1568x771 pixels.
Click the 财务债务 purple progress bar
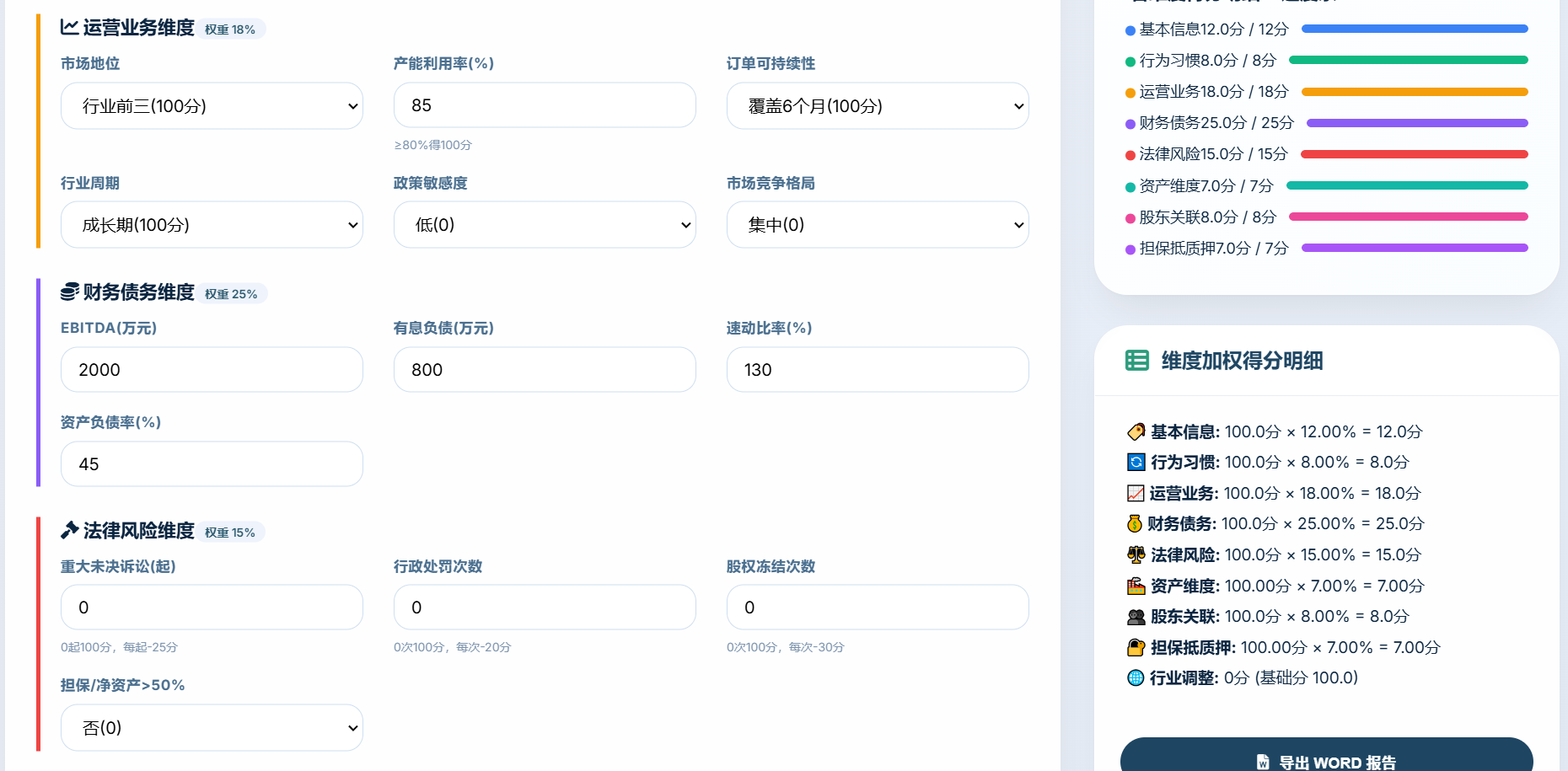point(1417,123)
